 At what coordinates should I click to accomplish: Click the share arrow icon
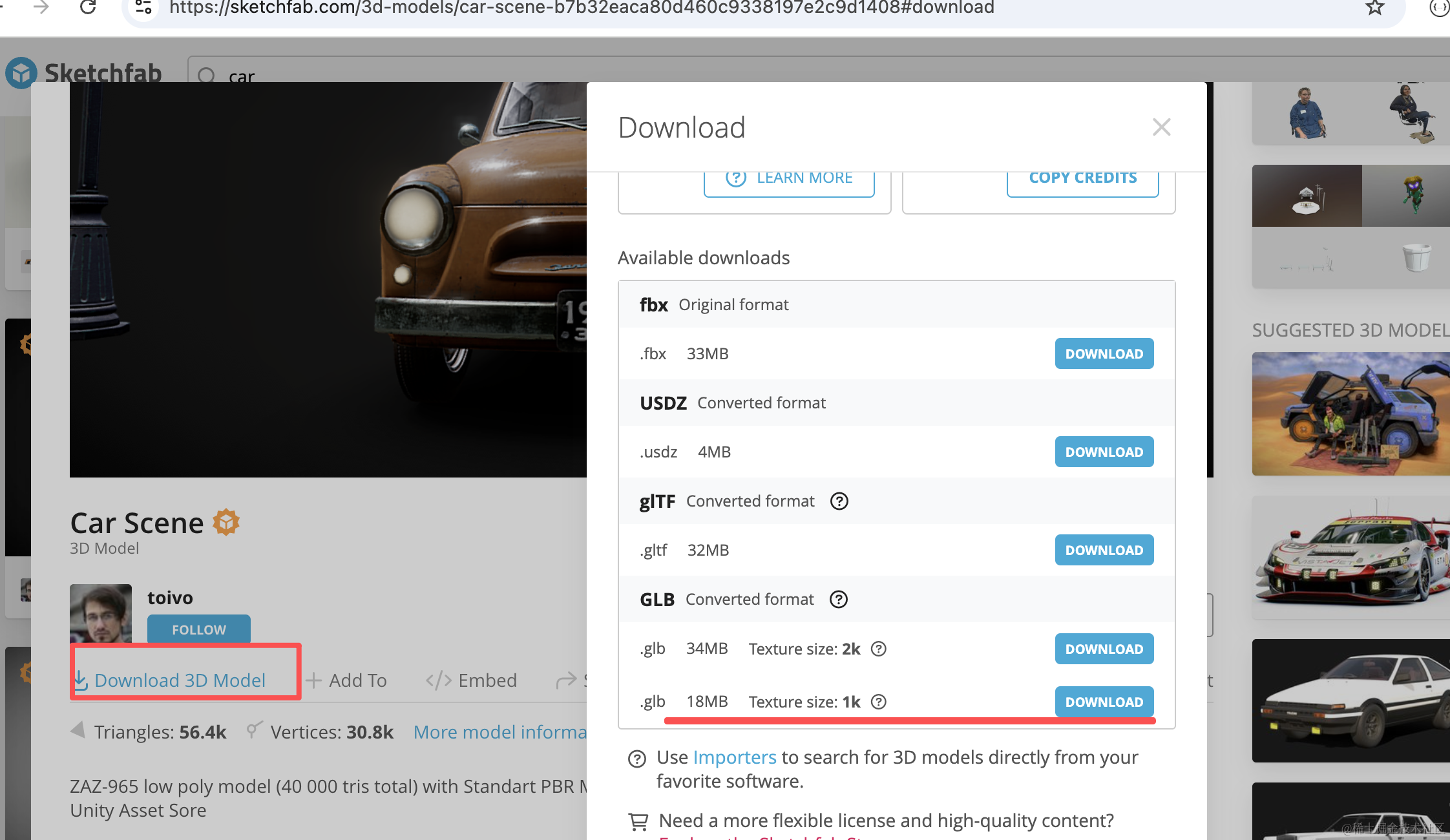point(567,680)
